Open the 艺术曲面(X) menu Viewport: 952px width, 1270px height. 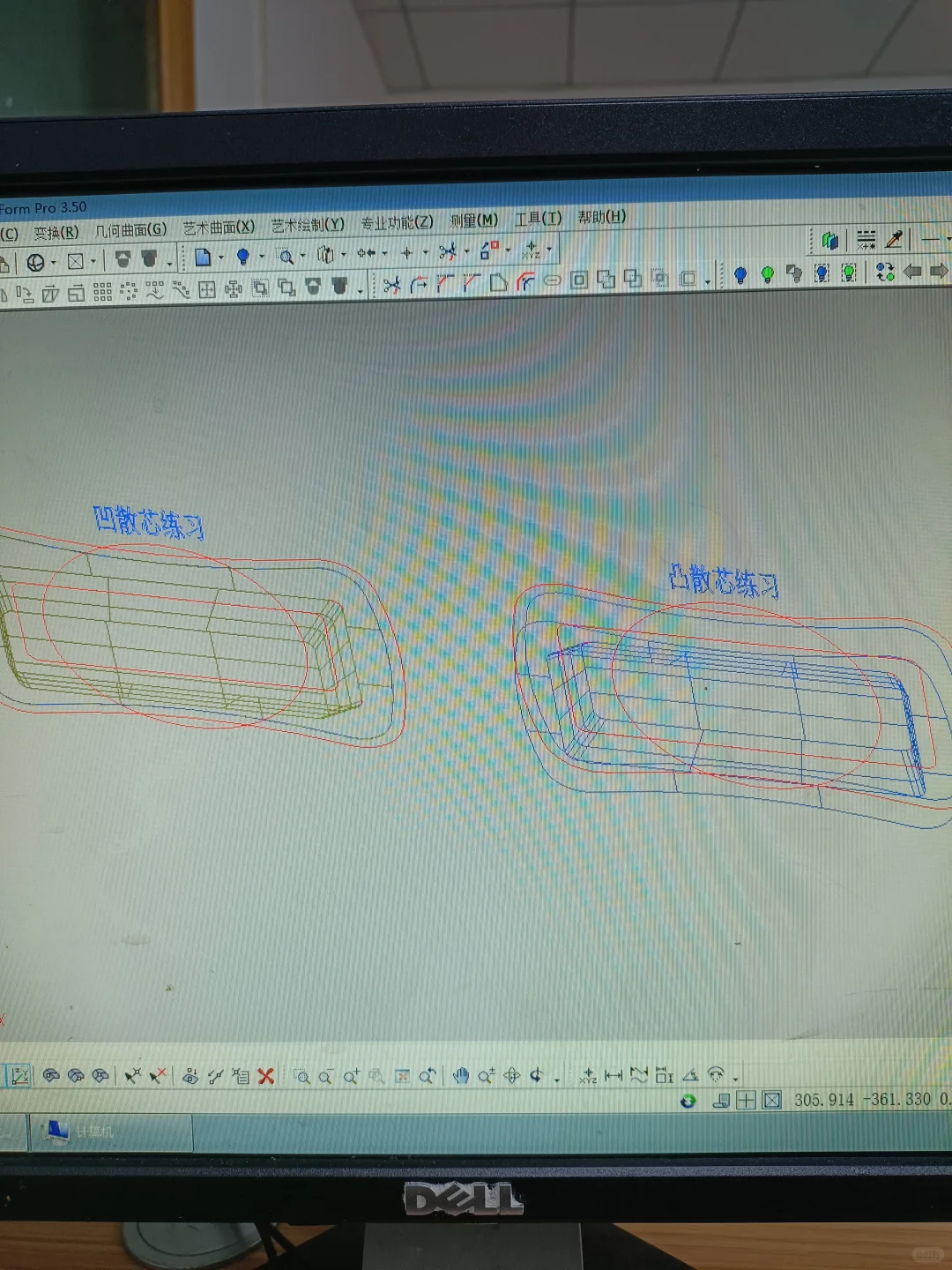(219, 228)
